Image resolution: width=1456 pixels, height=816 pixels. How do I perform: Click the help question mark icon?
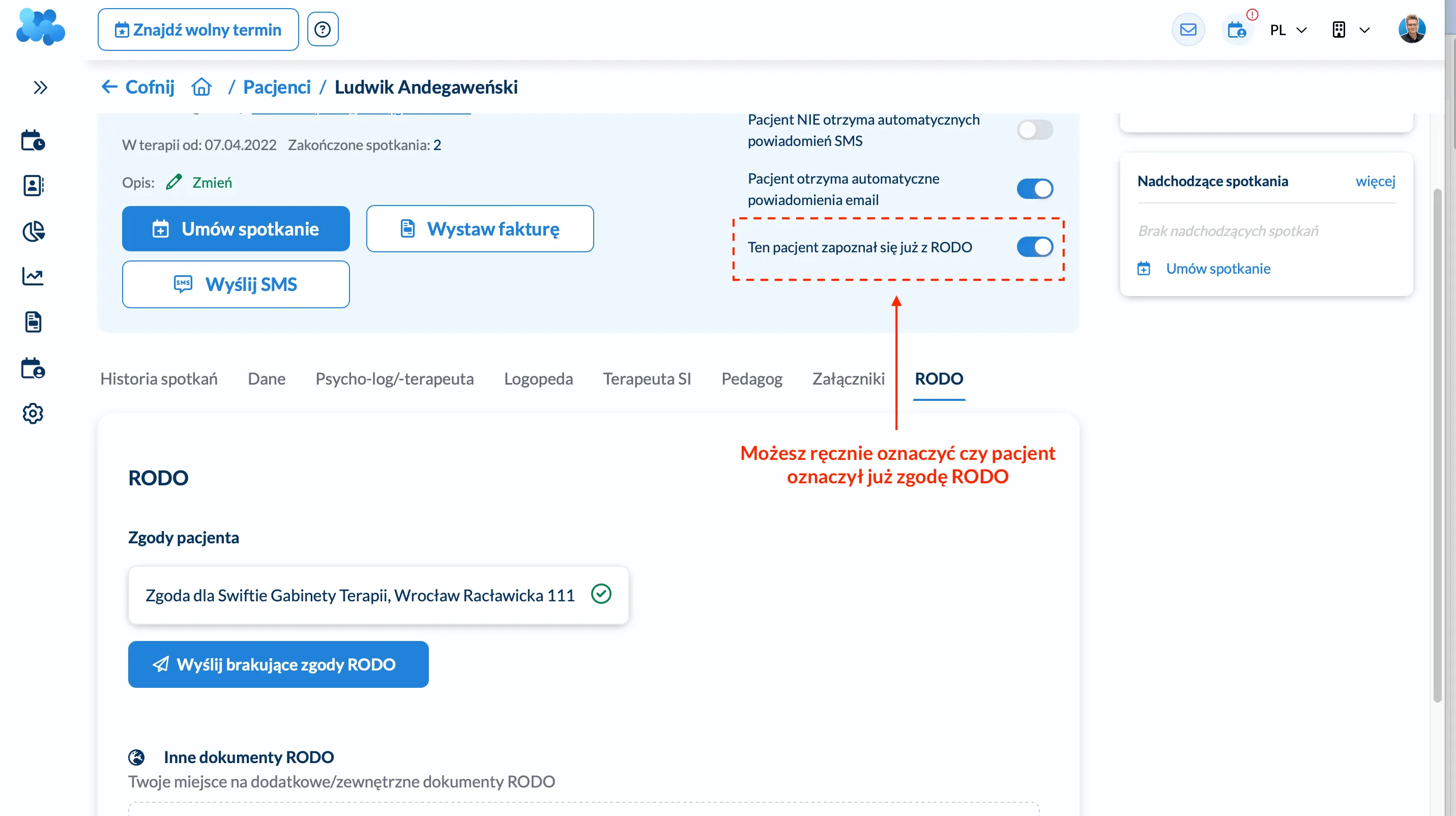tap(323, 30)
